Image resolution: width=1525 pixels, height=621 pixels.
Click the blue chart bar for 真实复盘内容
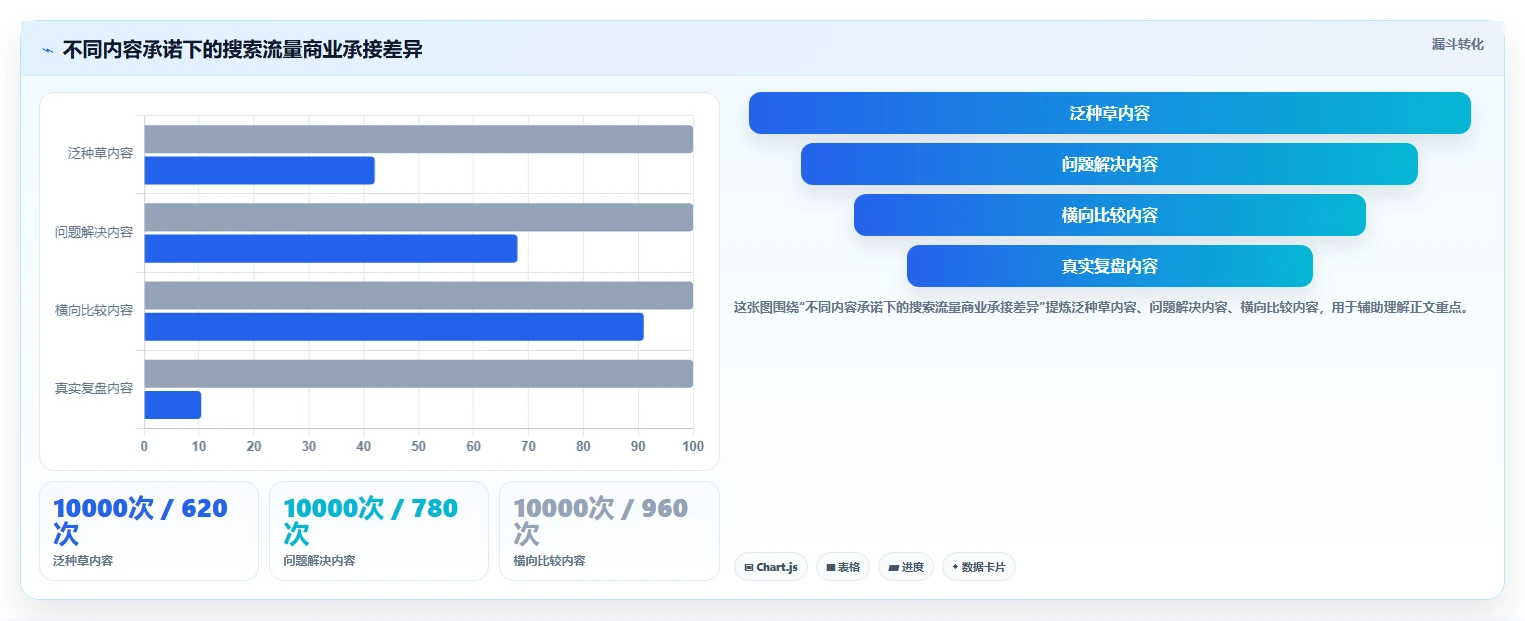172,405
